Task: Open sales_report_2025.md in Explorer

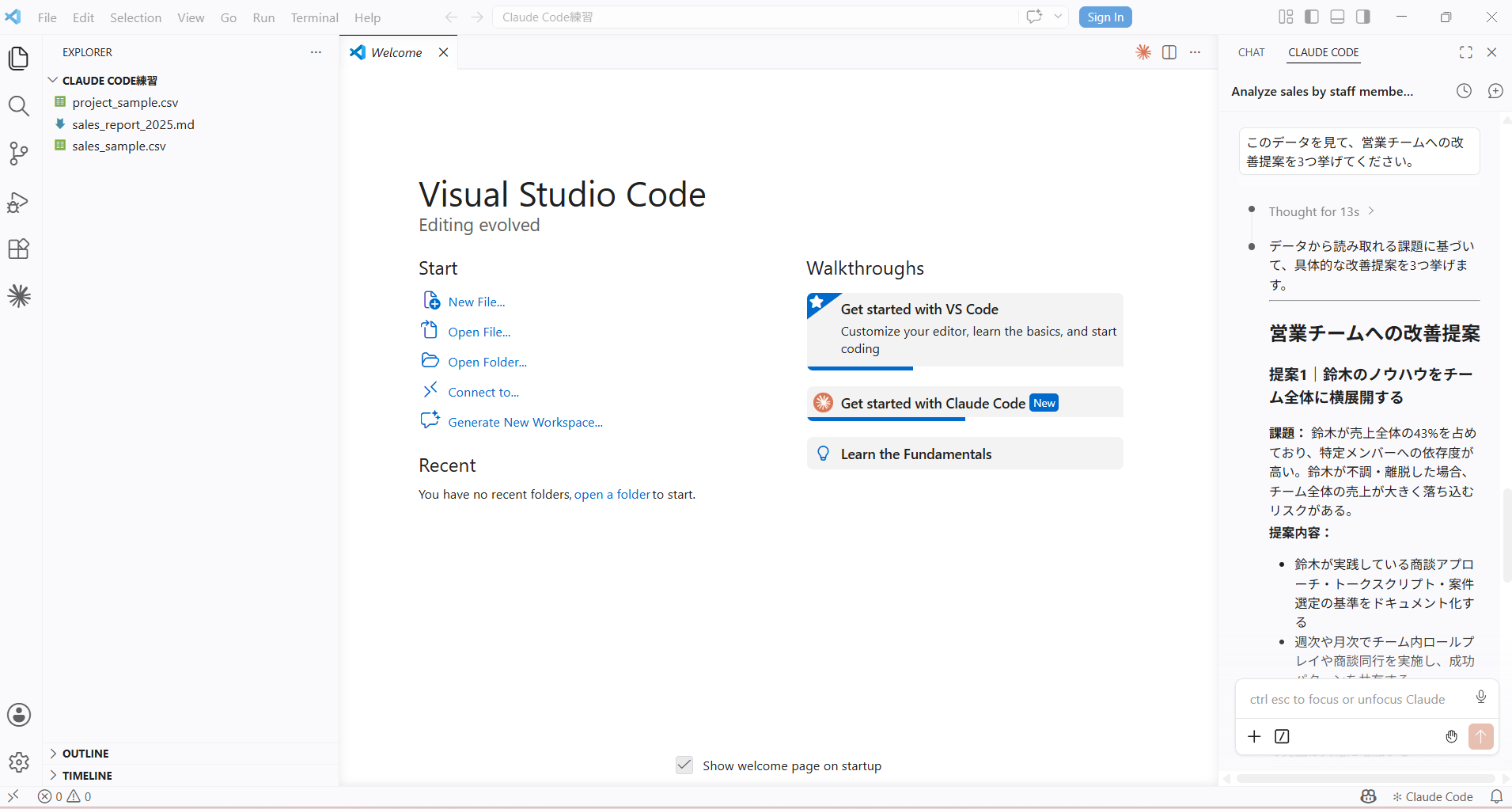Action: click(x=133, y=124)
